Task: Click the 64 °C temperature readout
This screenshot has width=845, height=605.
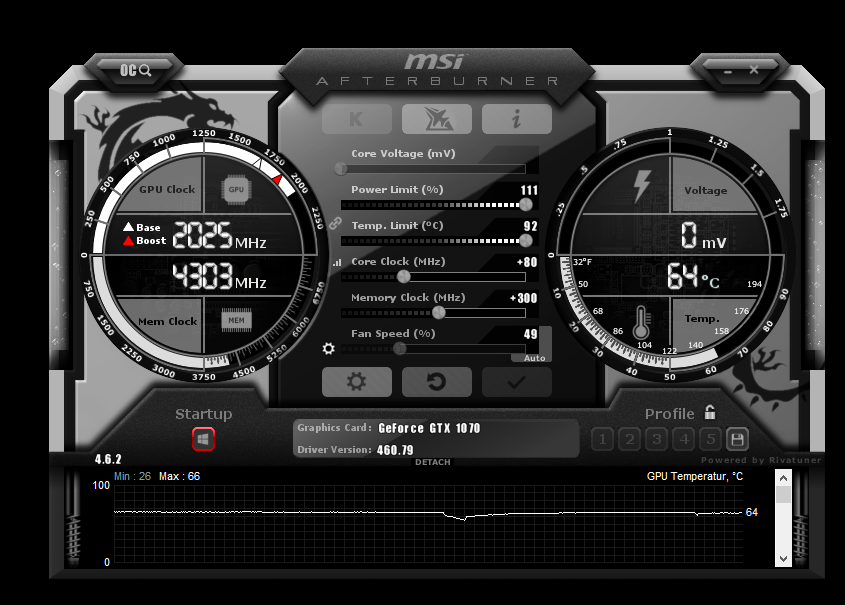Action: (x=693, y=276)
